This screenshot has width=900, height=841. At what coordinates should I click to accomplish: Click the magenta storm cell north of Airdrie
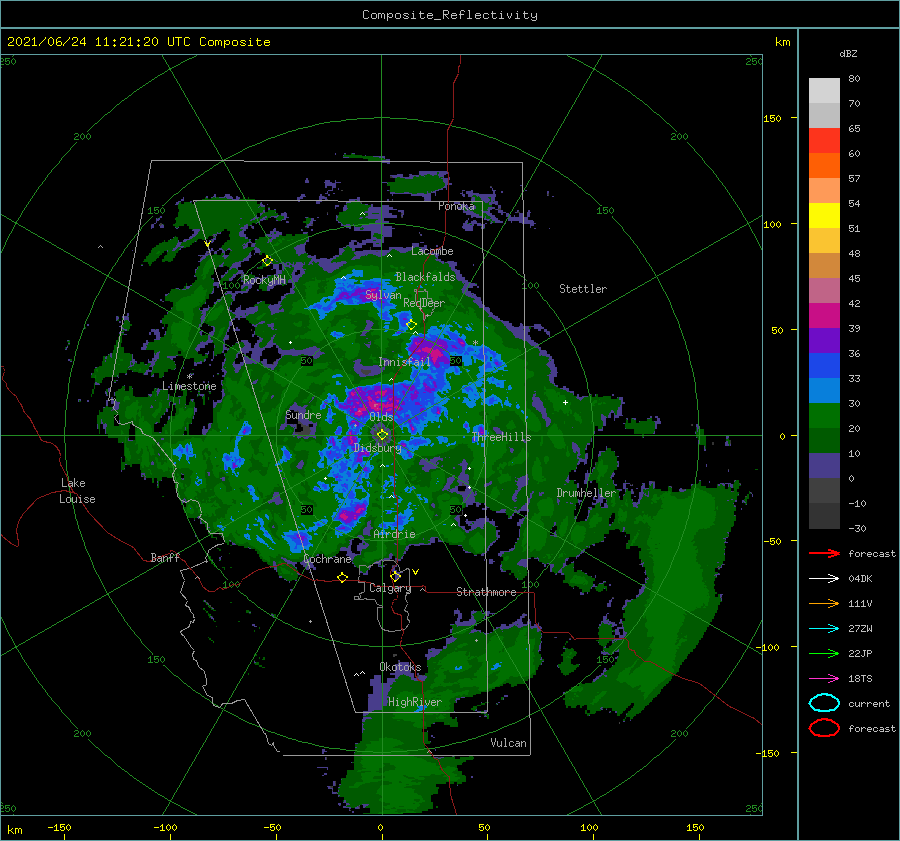tap(351, 513)
